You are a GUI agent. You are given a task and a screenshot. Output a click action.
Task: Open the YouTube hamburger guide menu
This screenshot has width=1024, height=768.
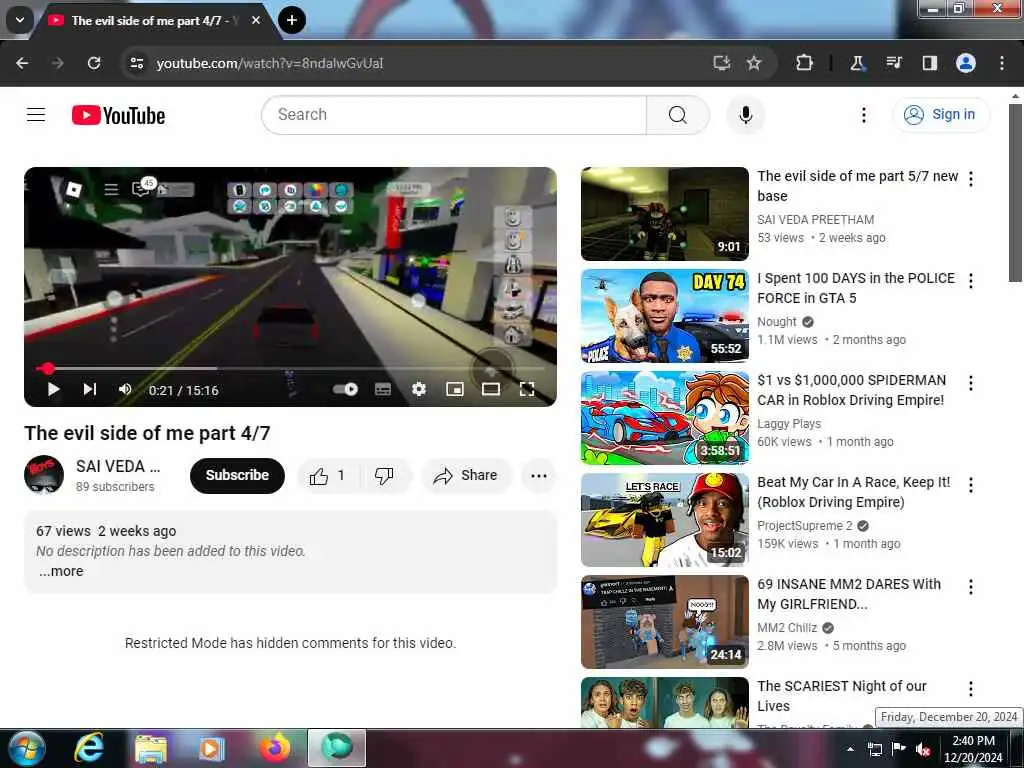(36, 115)
